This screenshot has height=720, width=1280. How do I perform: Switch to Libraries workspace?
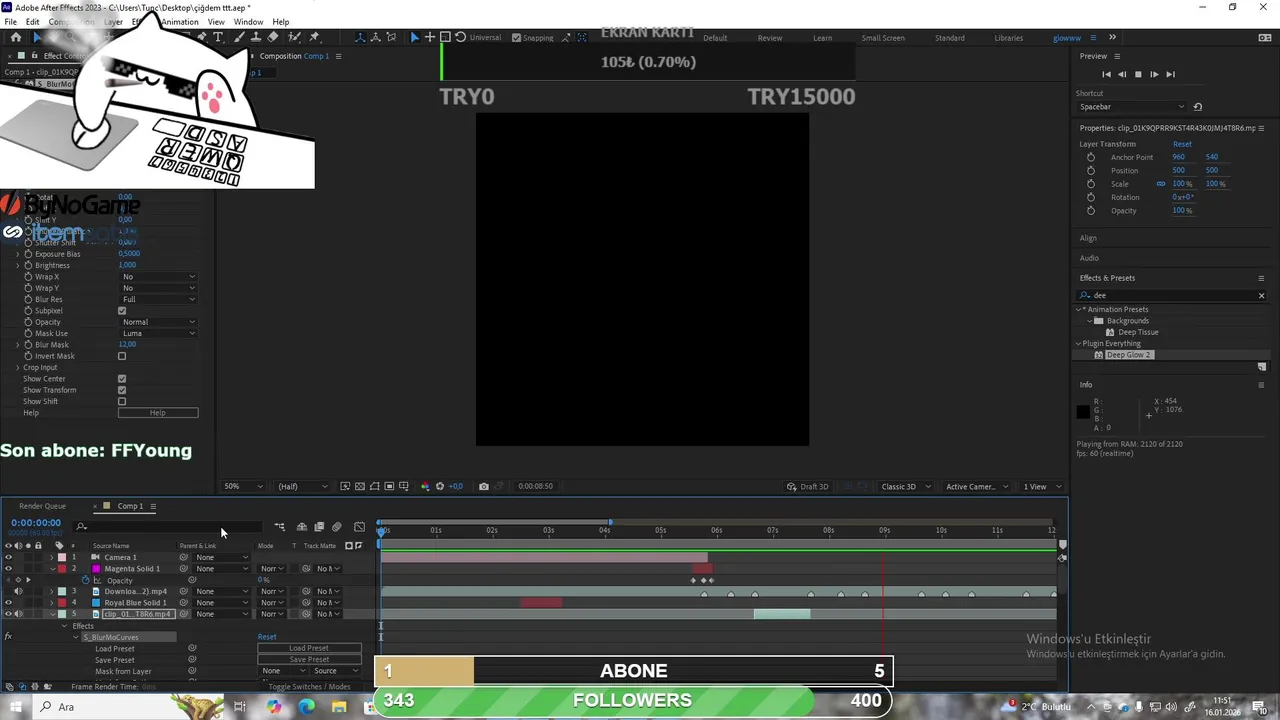1008,38
